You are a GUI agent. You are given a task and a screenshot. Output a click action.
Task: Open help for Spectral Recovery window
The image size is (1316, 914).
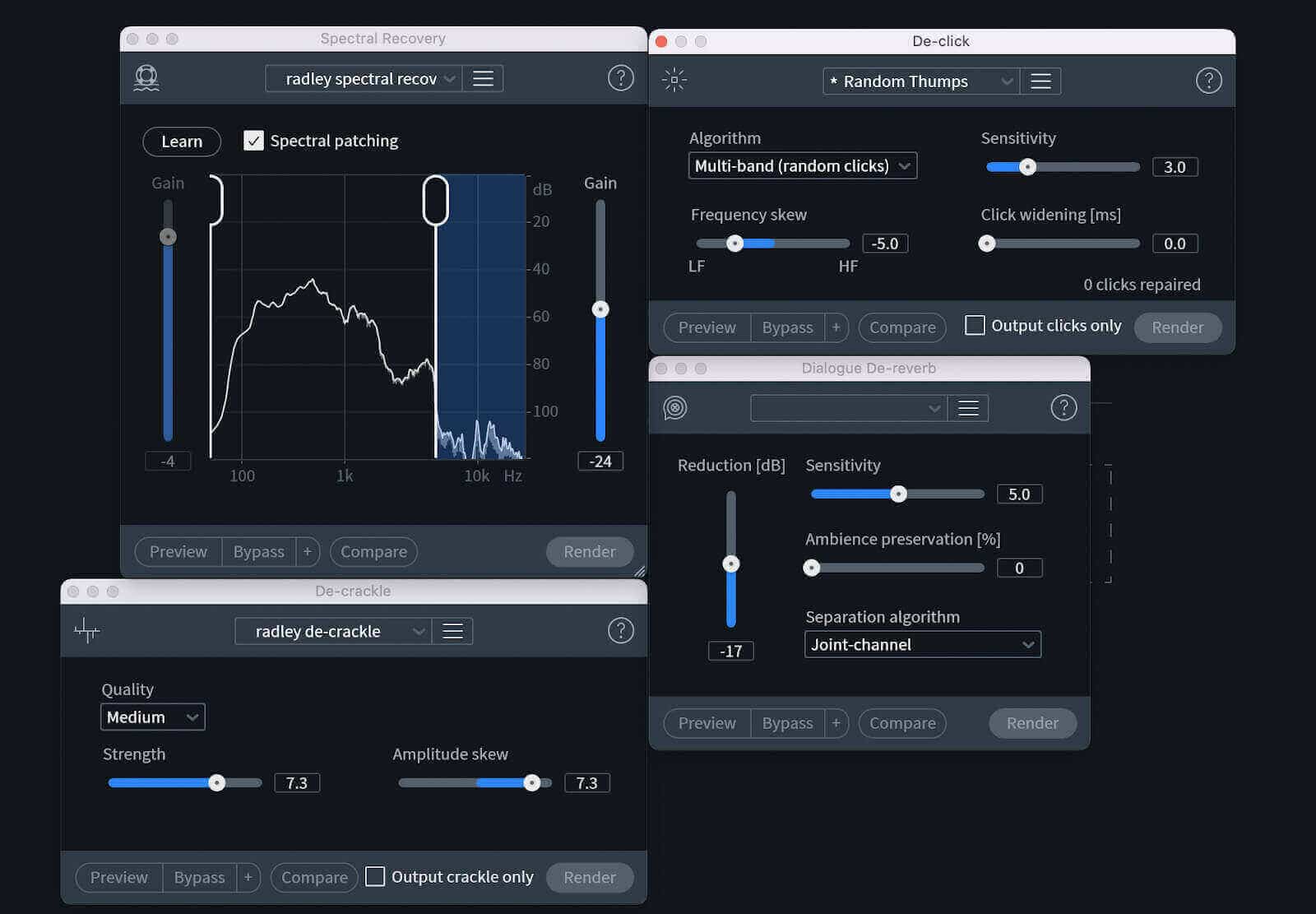click(621, 78)
